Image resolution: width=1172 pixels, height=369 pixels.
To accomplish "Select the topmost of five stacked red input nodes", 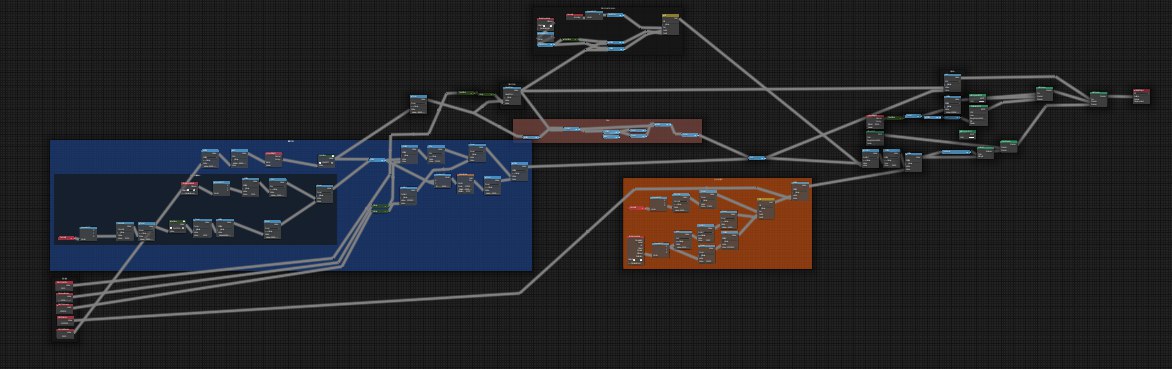I will tap(65, 286).
